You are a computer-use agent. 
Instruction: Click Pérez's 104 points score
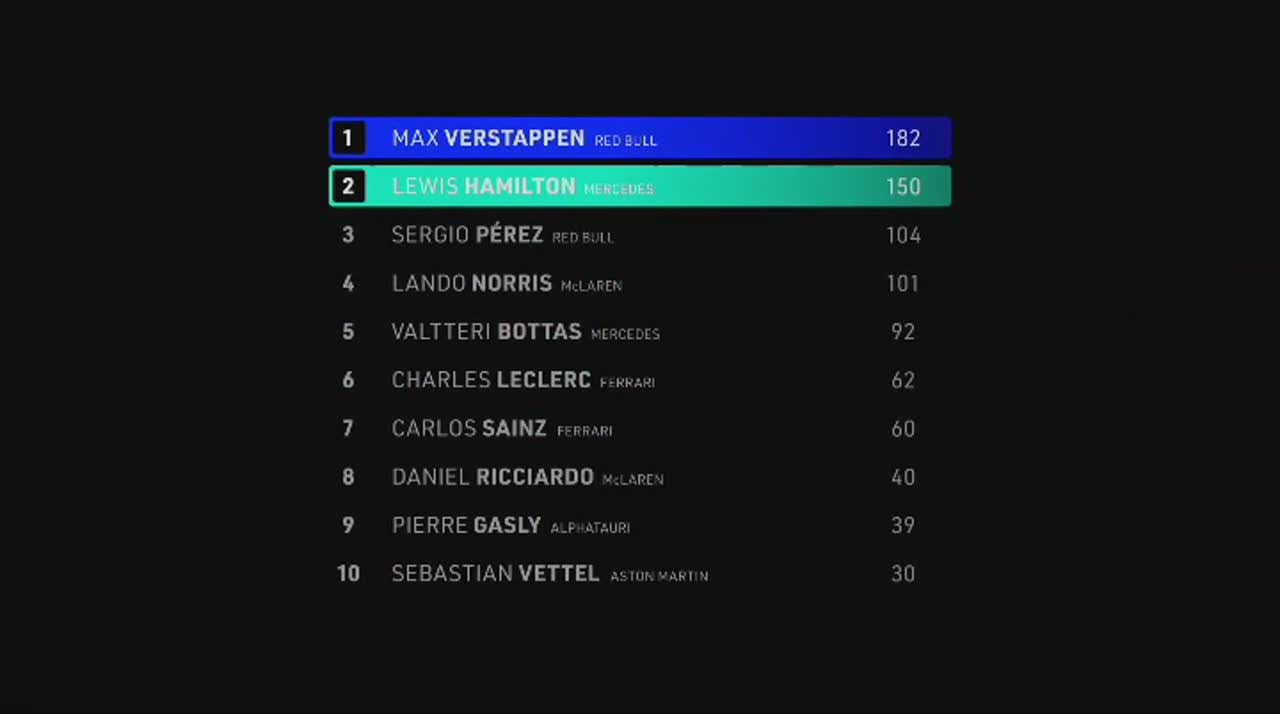click(902, 235)
